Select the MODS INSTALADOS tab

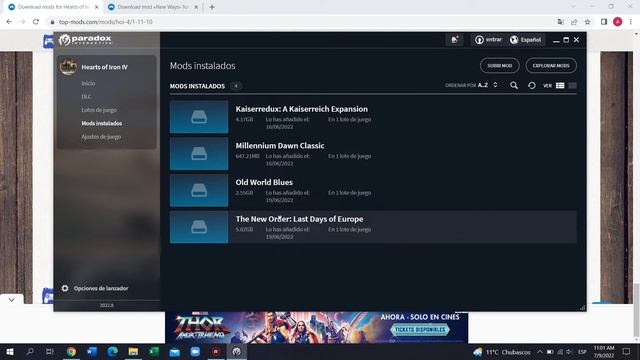coord(197,86)
